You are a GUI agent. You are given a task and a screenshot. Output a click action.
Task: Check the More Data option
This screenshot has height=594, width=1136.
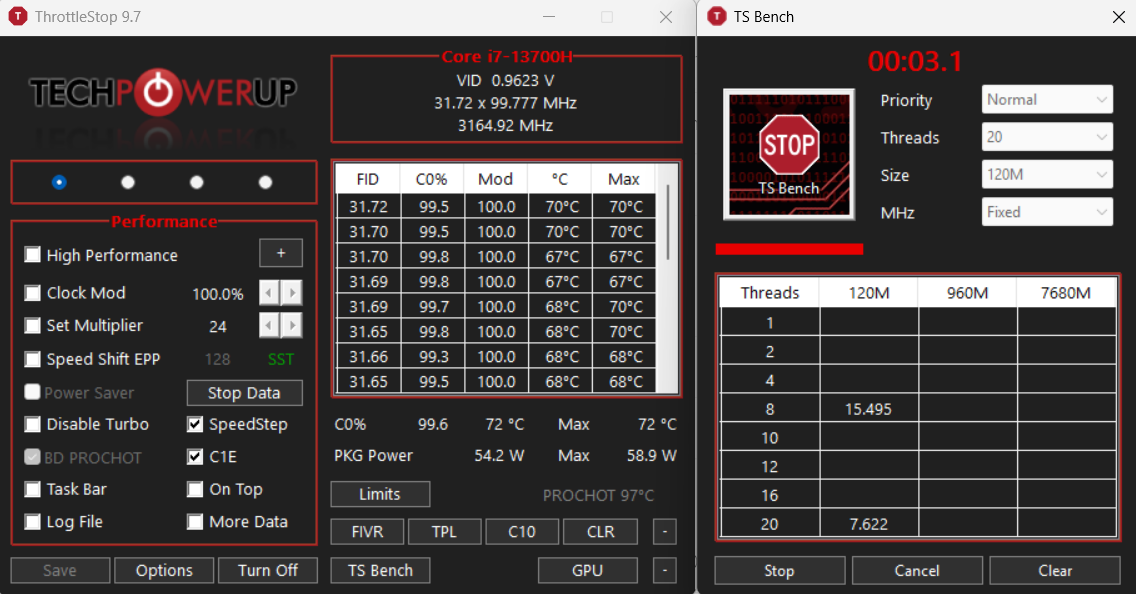[195, 522]
